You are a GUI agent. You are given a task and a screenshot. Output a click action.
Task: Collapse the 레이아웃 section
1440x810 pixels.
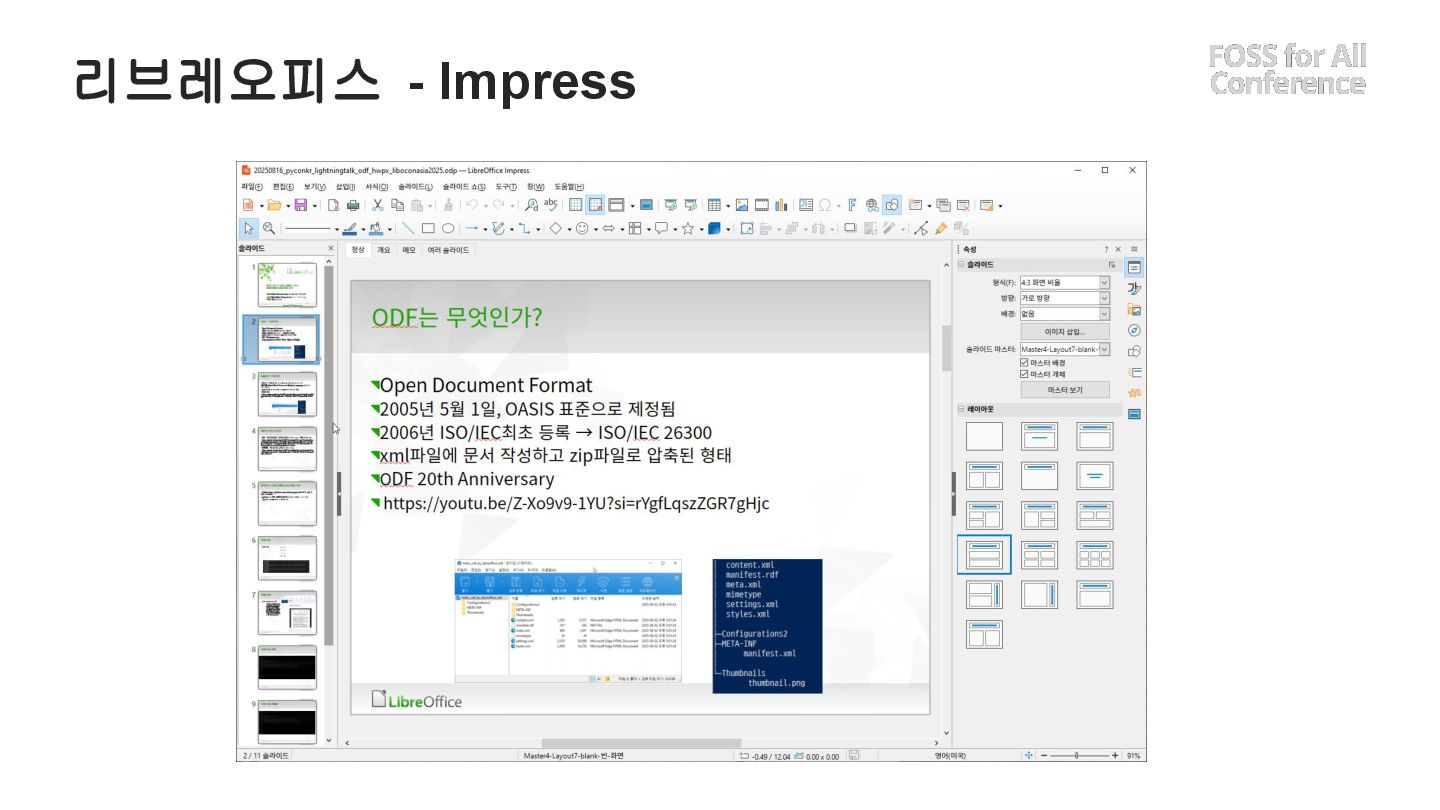(961, 409)
